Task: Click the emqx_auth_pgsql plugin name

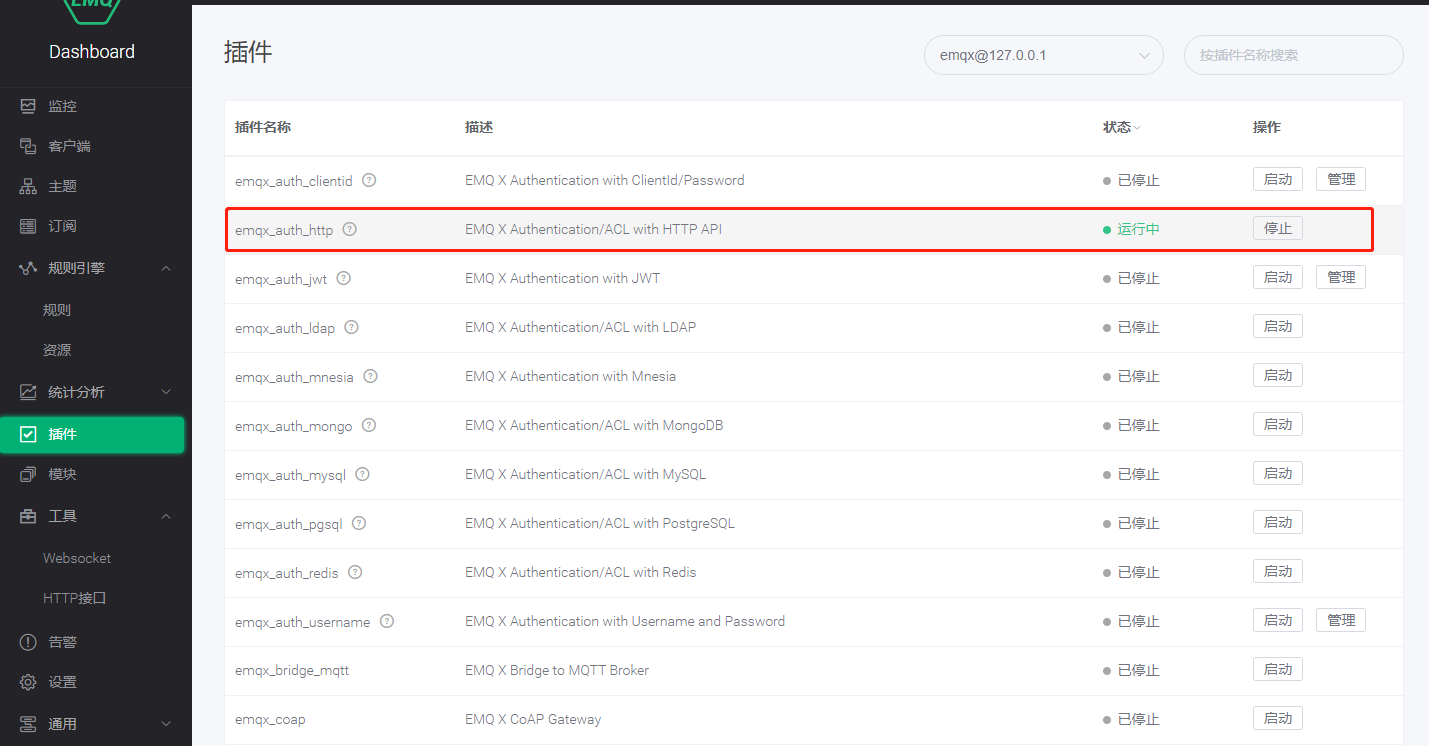Action: tap(288, 524)
